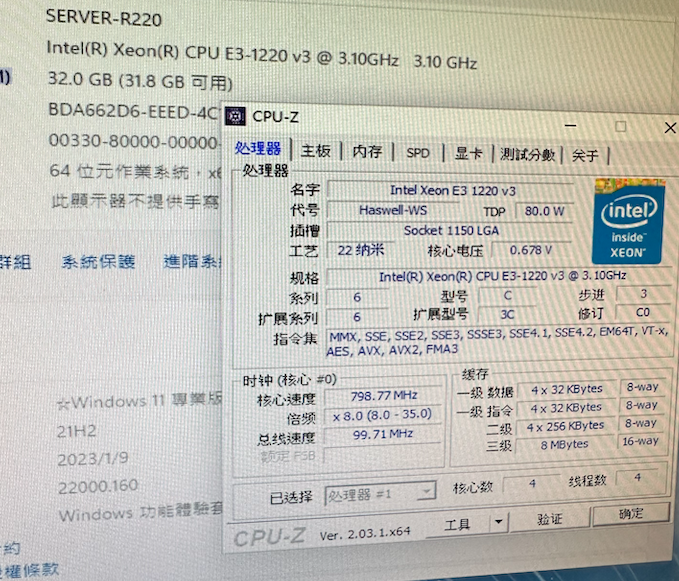Open the 关于 about tab

585,155
